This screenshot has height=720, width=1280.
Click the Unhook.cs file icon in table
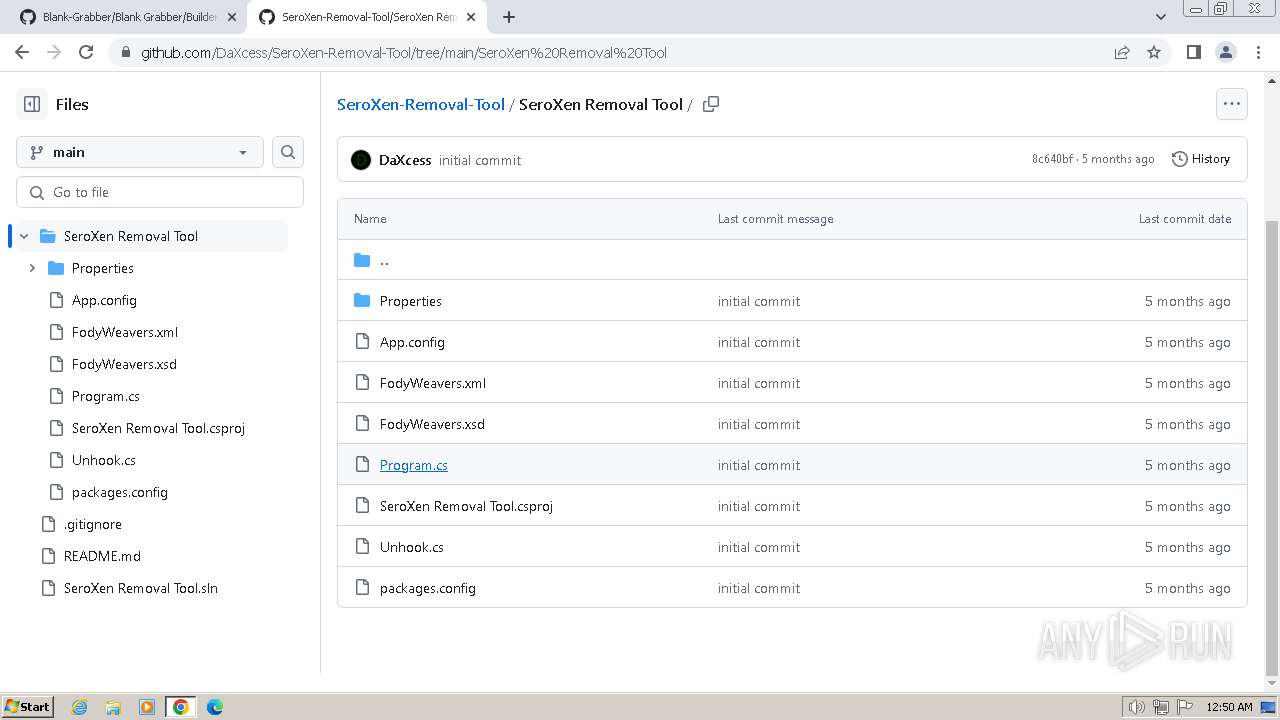(x=362, y=547)
